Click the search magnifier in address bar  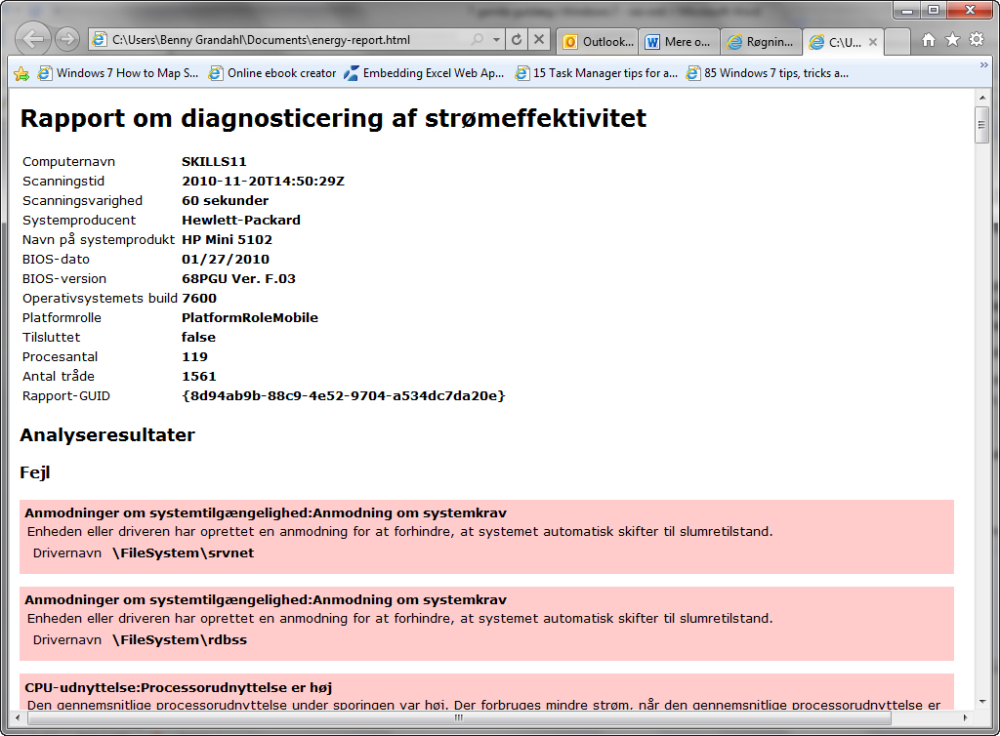coord(477,40)
